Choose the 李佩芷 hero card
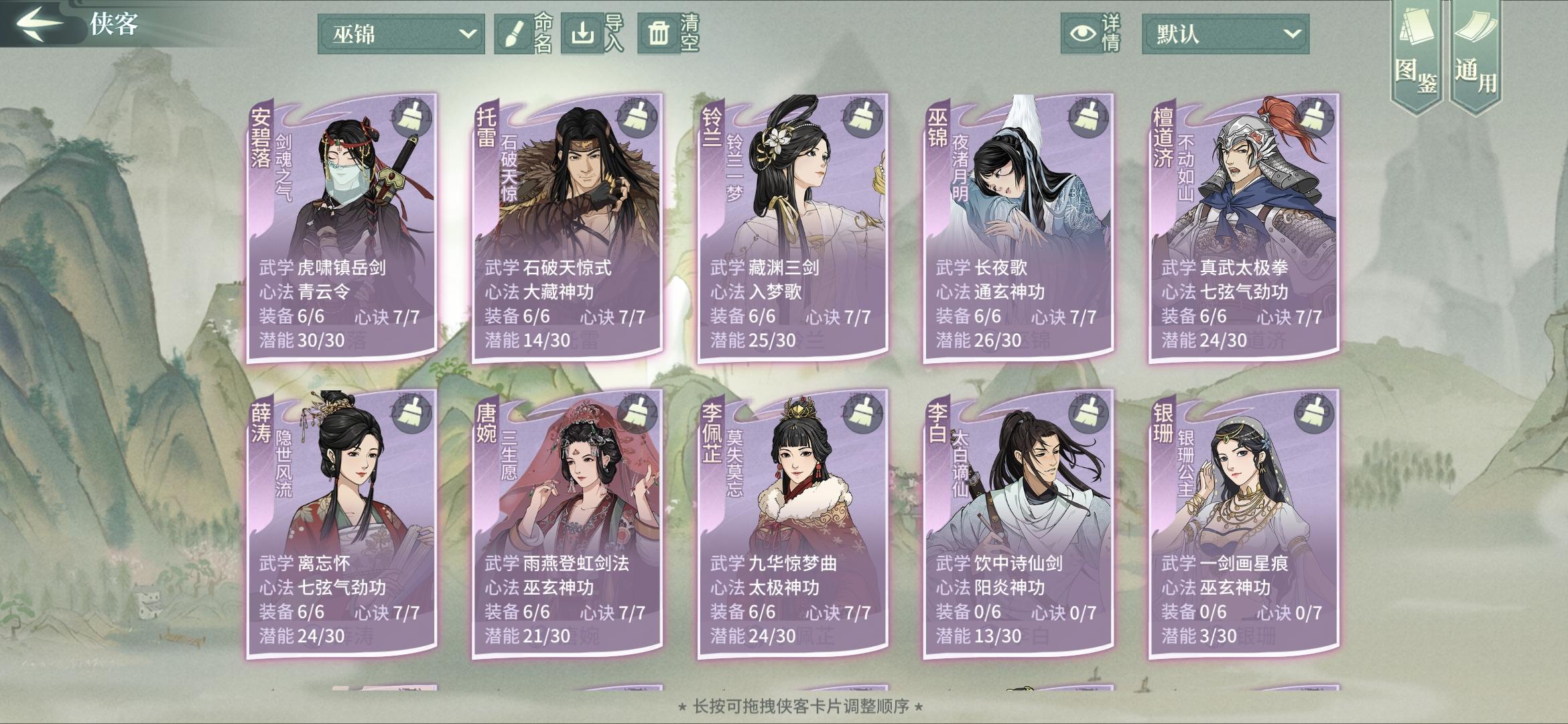 (793, 524)
